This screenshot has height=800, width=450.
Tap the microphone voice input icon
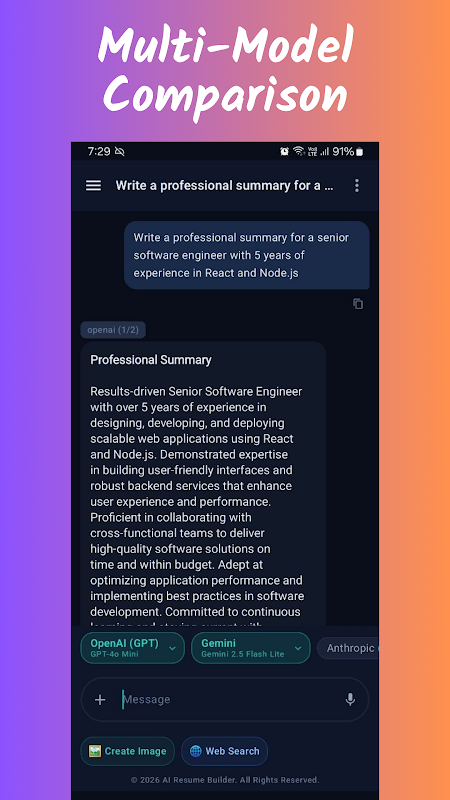pyautogui.click(x=350, y=699)
